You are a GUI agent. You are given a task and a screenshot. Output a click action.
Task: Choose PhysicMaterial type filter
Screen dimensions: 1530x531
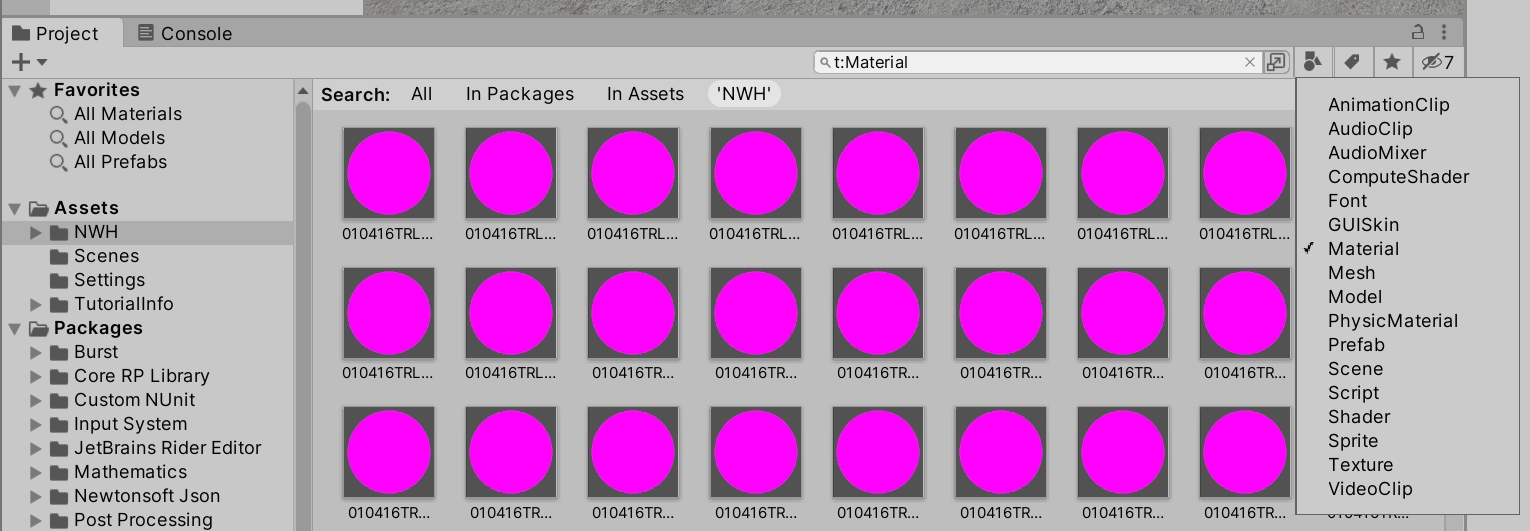pyautogui.click(x=1393, y=321)
